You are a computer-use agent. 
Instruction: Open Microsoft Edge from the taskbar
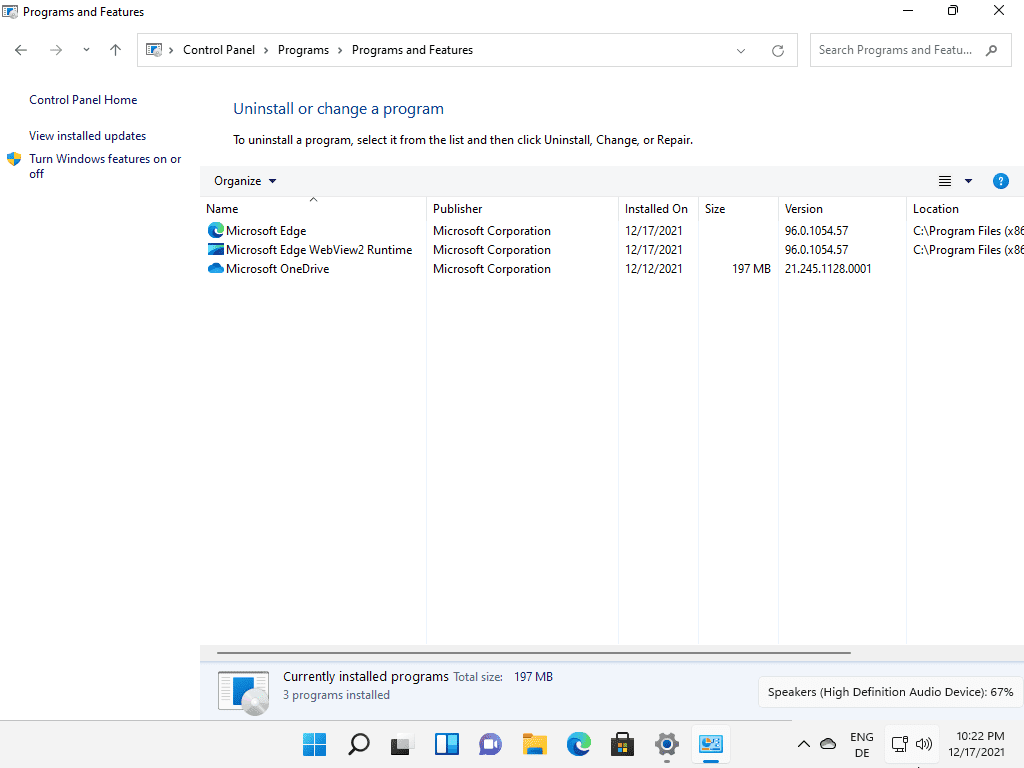578,744
